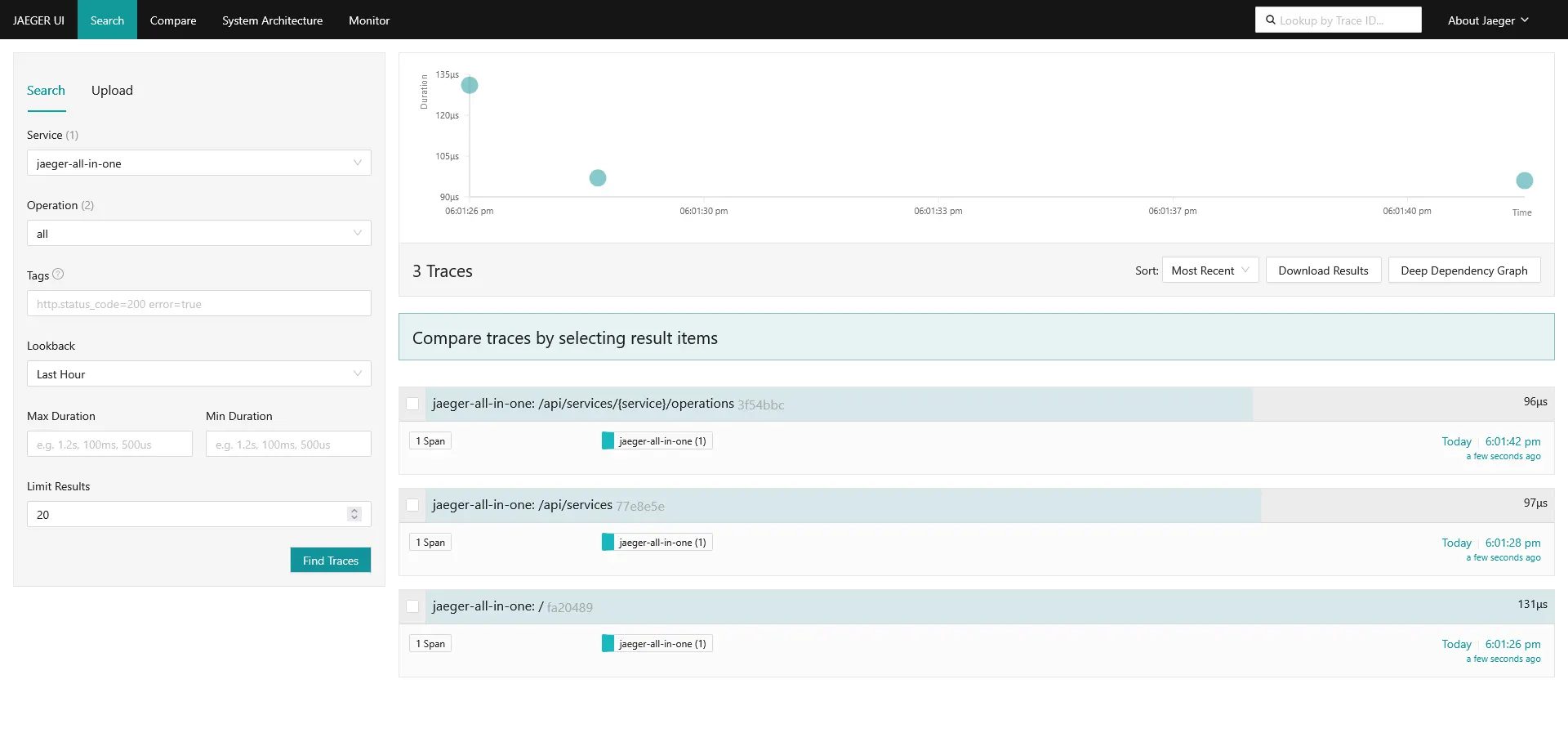Open System Architecture in the top navigation
Screen dimensions: 1568x751
click(272, 20)
